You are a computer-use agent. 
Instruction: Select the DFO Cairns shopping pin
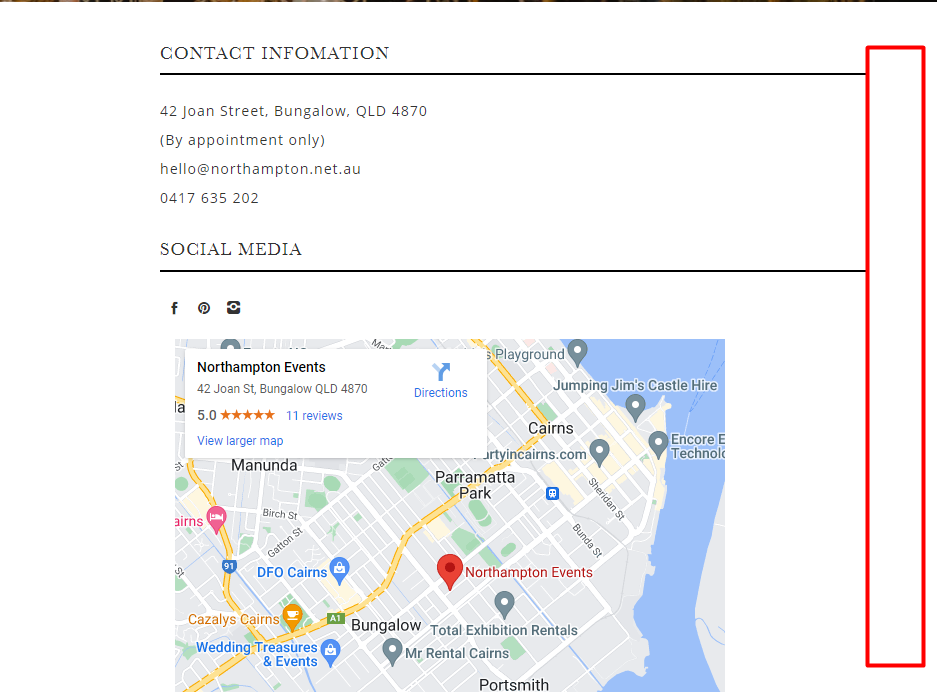[x=339, y=571]
